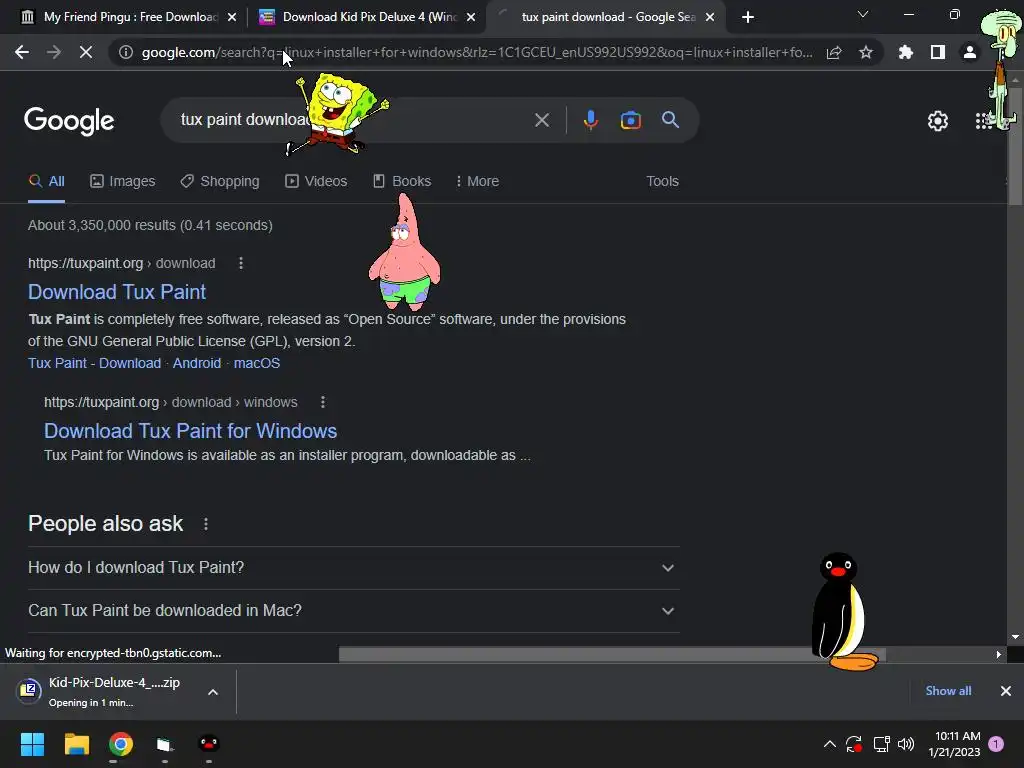Go back to the previous page
Viewport: 1024px width, 768px height.
[22, 52]
